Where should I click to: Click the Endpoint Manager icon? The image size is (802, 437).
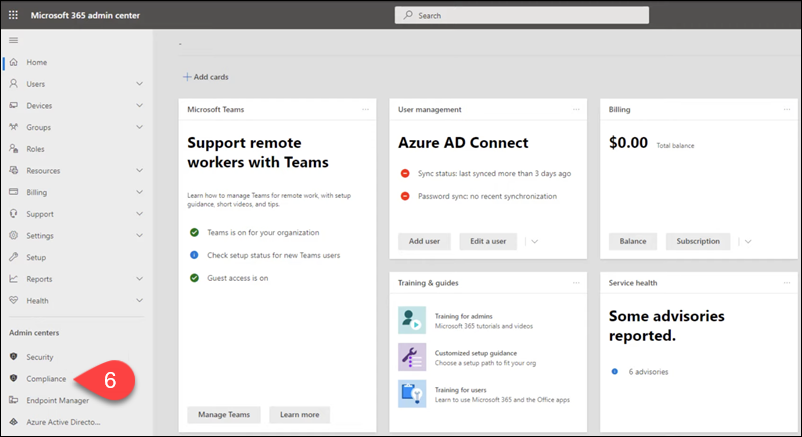pyautogui.click(x=14, y=400)
